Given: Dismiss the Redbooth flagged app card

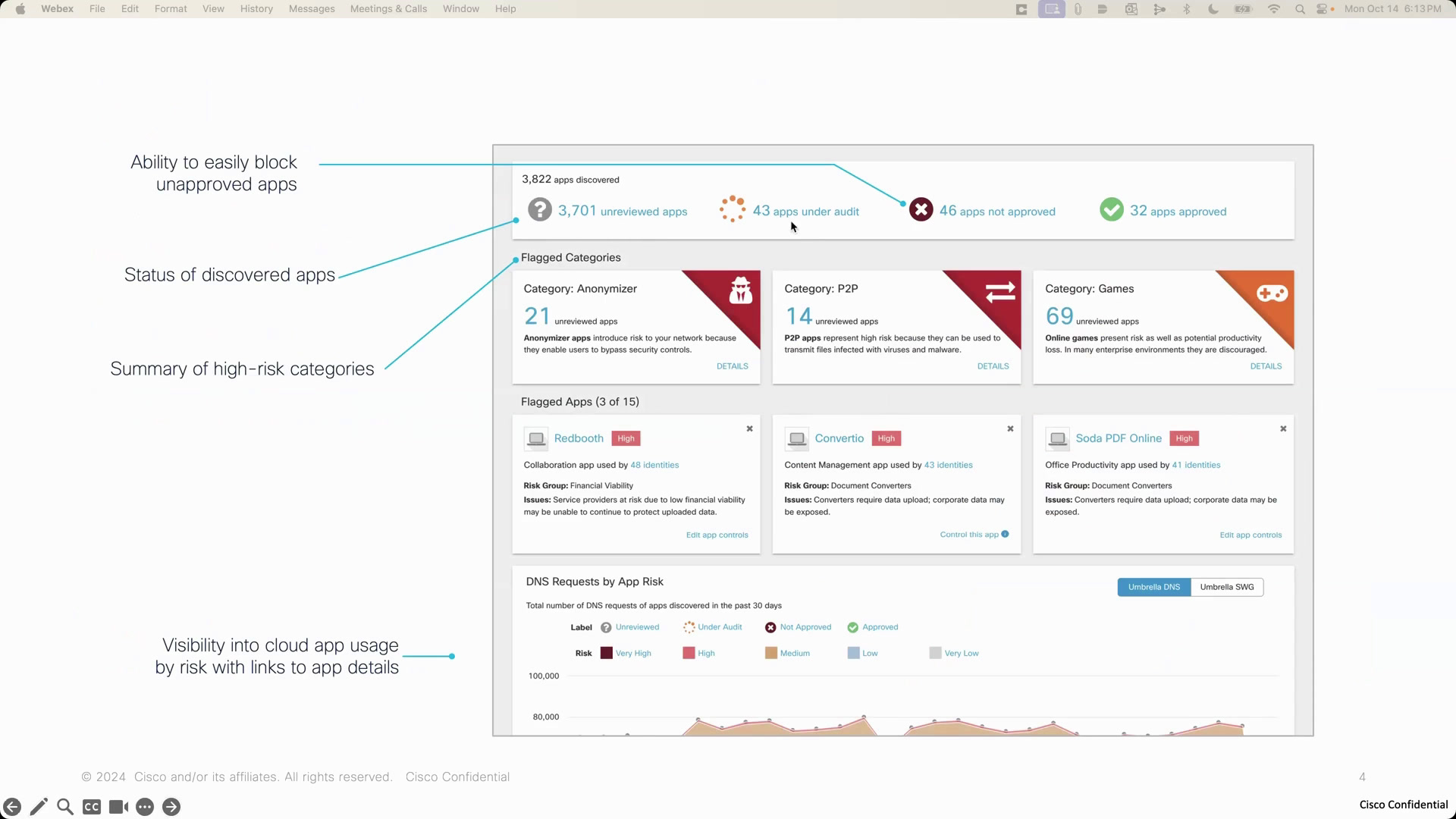Looking at the screenshot, I should 750,429.
